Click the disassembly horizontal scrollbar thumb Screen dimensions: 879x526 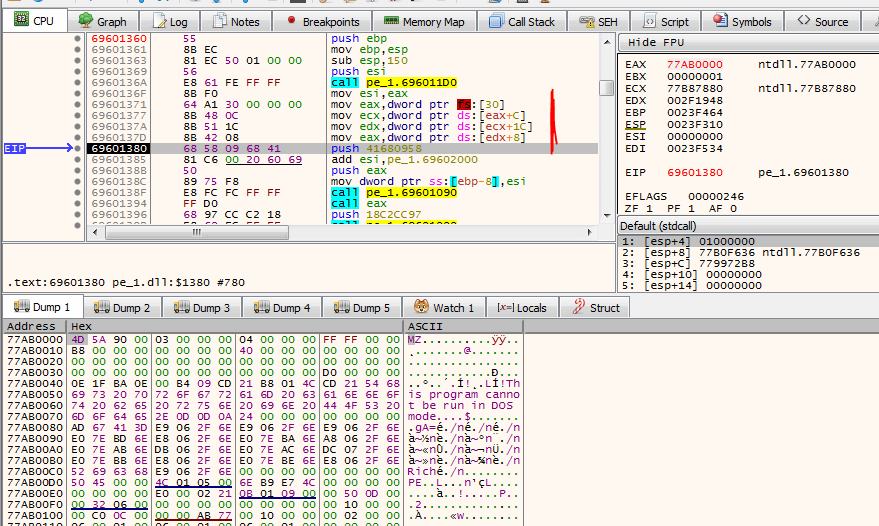click(197, 232)
